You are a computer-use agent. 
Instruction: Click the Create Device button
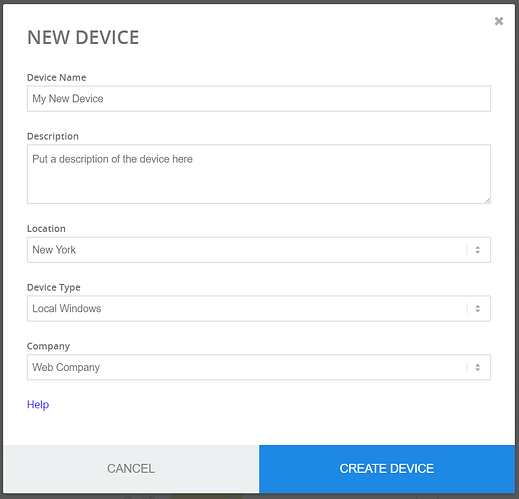(x=387, y=469)
